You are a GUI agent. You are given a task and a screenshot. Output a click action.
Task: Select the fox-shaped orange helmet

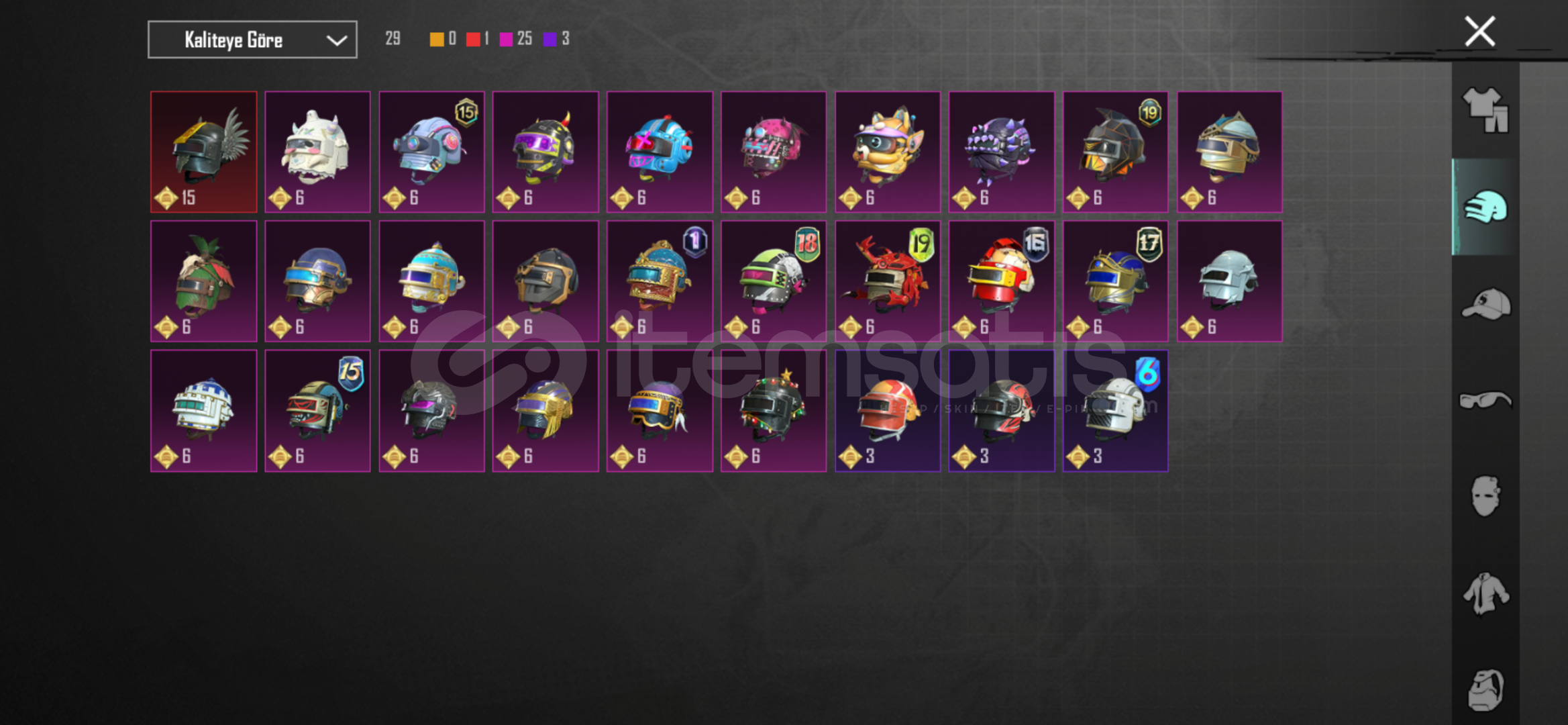point(888,152)
